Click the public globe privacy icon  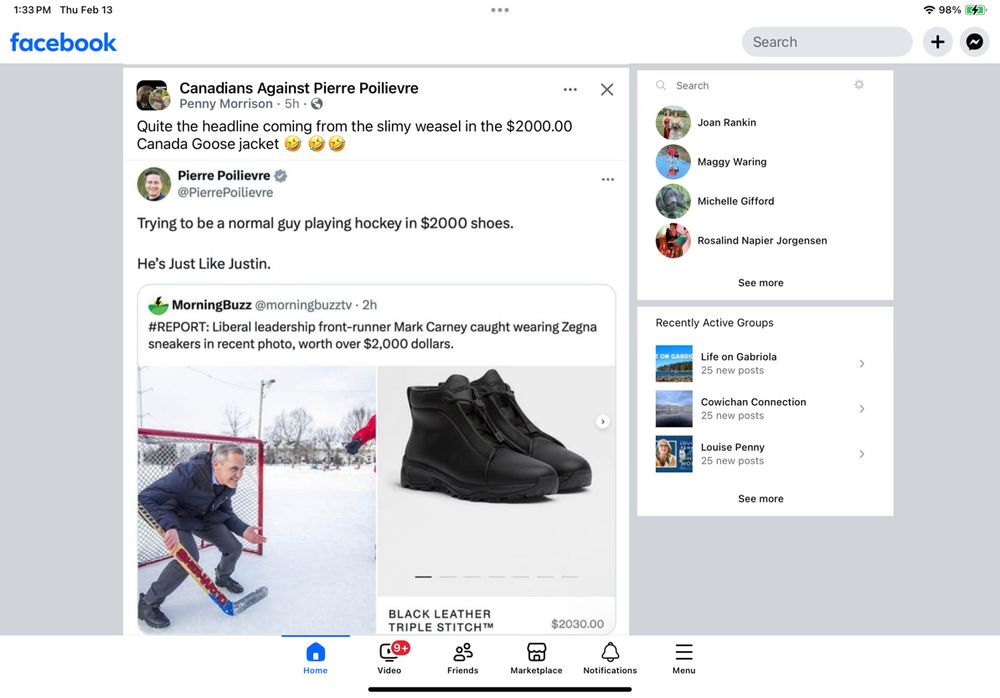tap(317, 104)
